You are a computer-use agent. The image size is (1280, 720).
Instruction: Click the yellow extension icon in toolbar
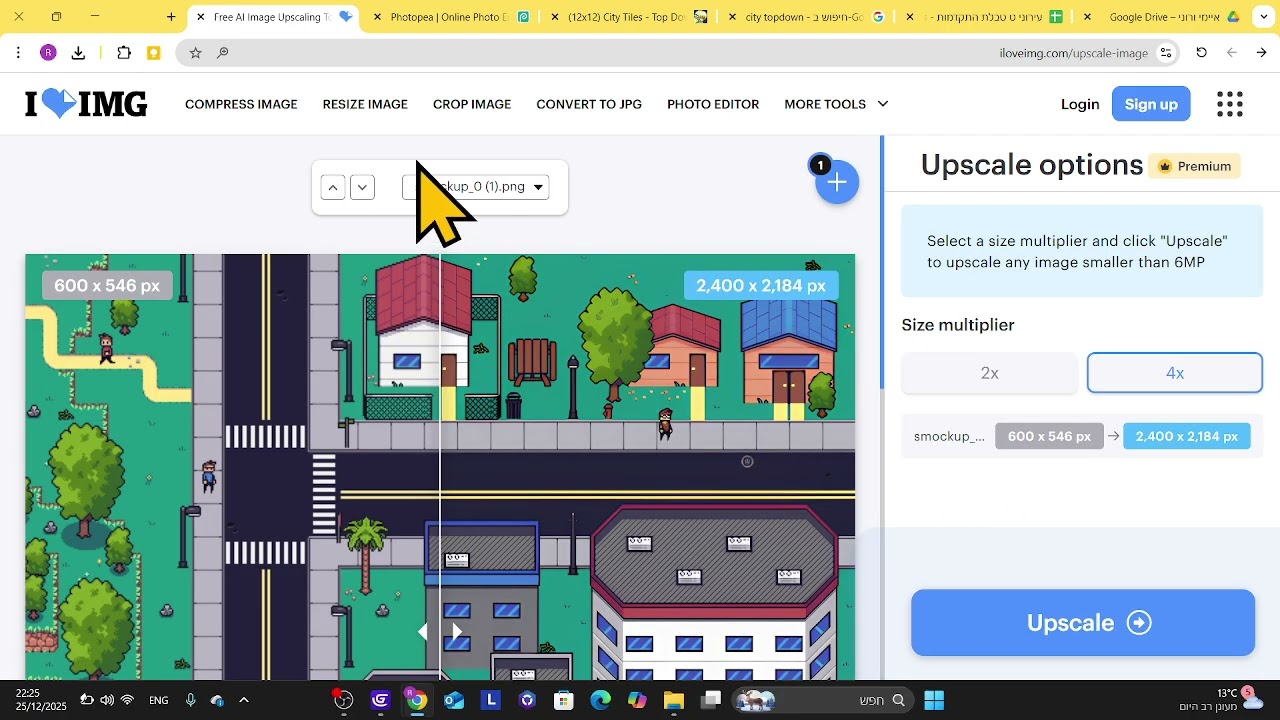click(x=153, y=53)
